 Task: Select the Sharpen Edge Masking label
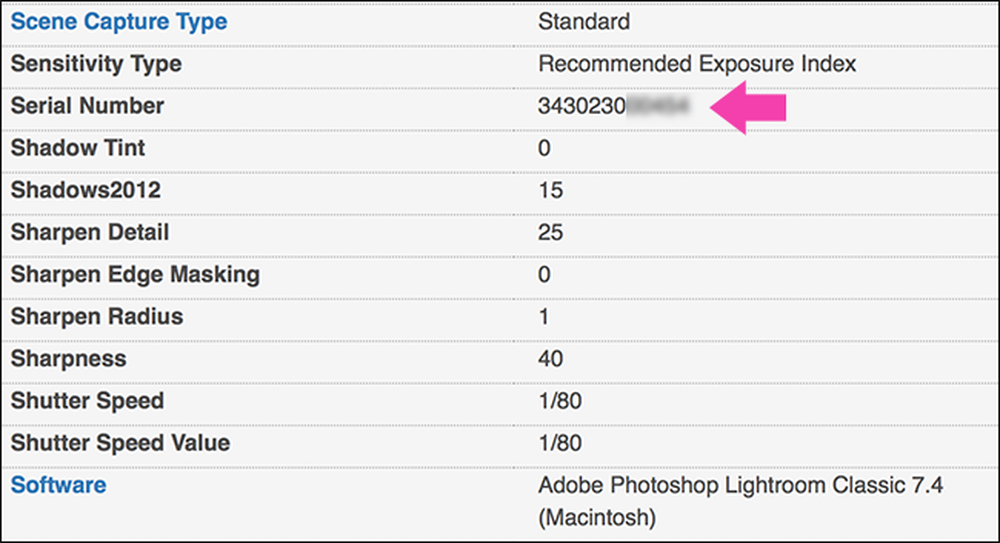pos(135,274)
